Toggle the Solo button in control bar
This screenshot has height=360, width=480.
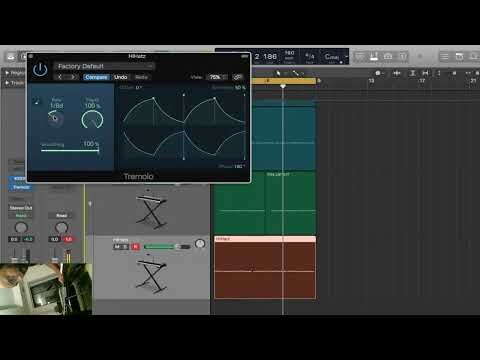[x=374, y=57]
